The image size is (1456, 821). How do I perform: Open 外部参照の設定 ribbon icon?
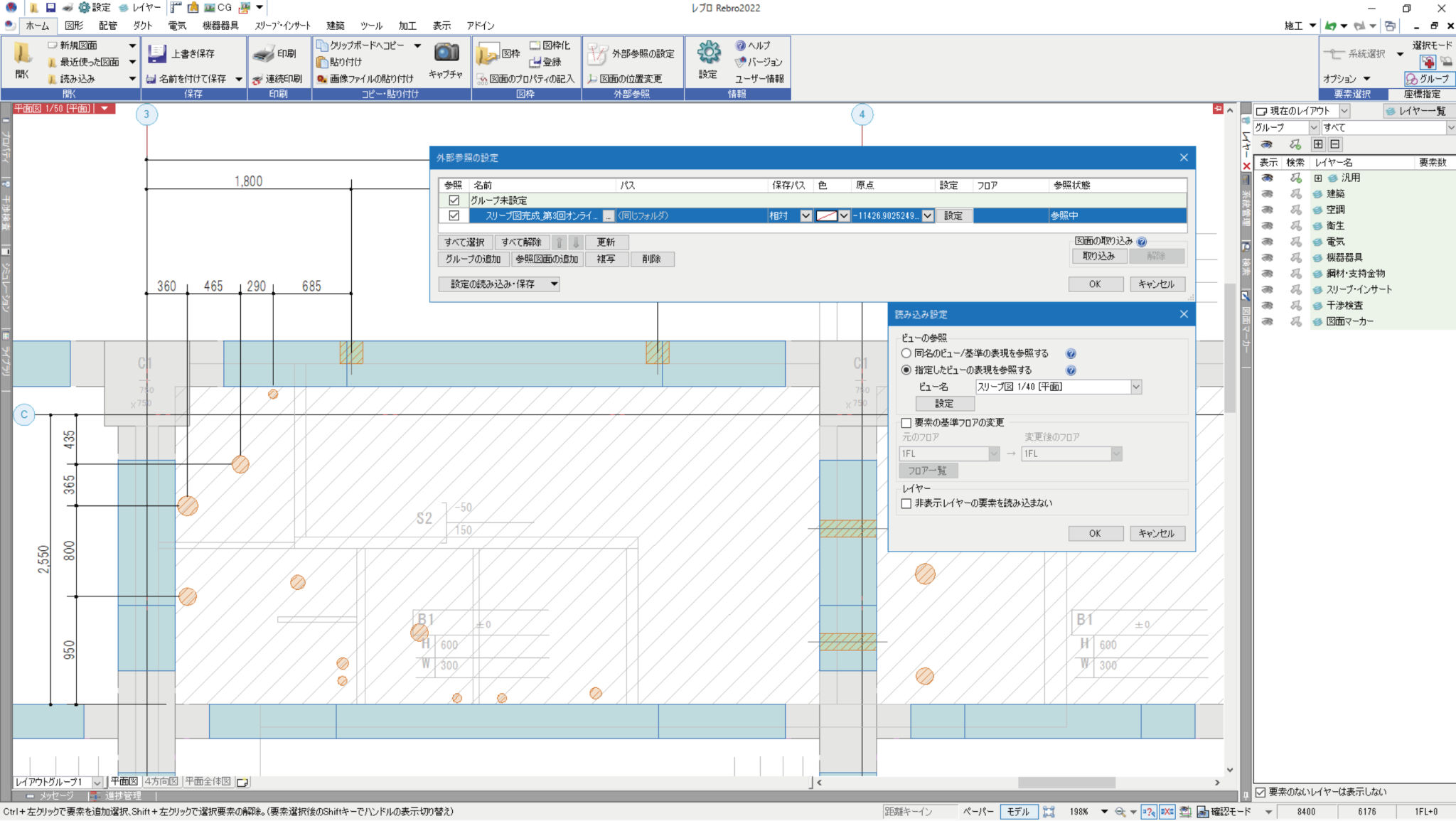tap(597, 53)
